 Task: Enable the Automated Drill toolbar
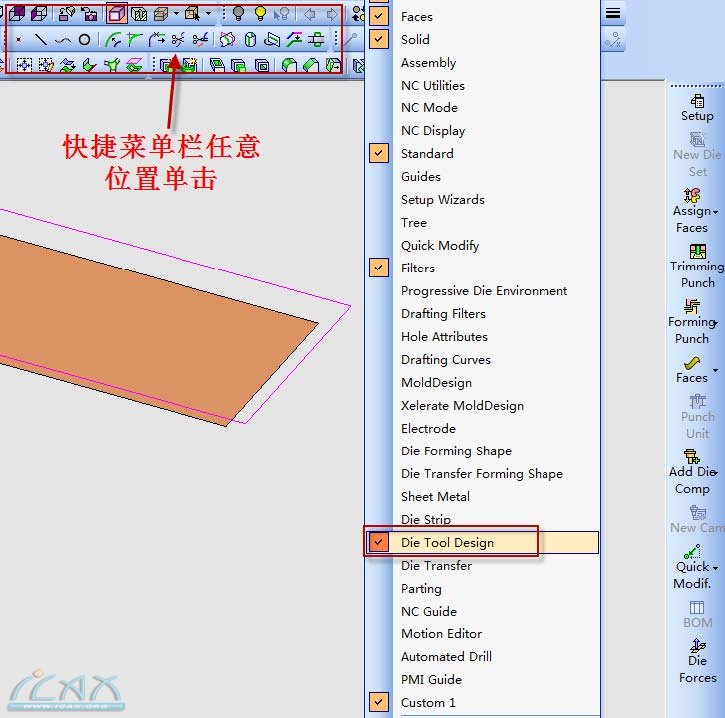click(x=446, y=657)
